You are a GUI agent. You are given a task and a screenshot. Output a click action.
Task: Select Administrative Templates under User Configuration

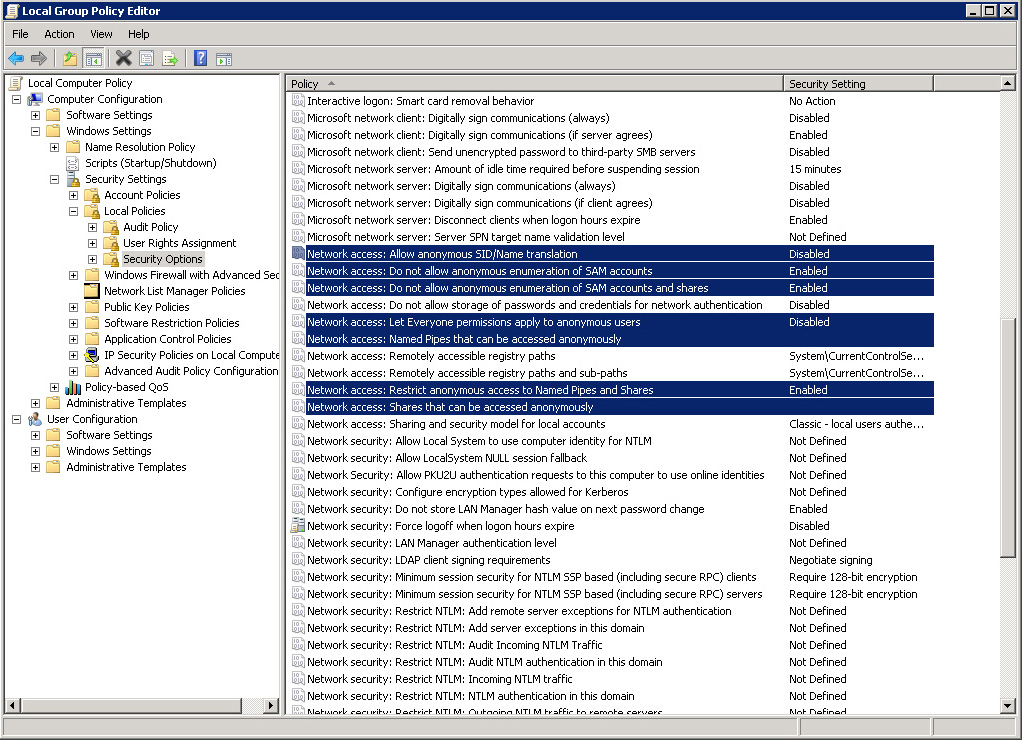(x=126, y=467)
